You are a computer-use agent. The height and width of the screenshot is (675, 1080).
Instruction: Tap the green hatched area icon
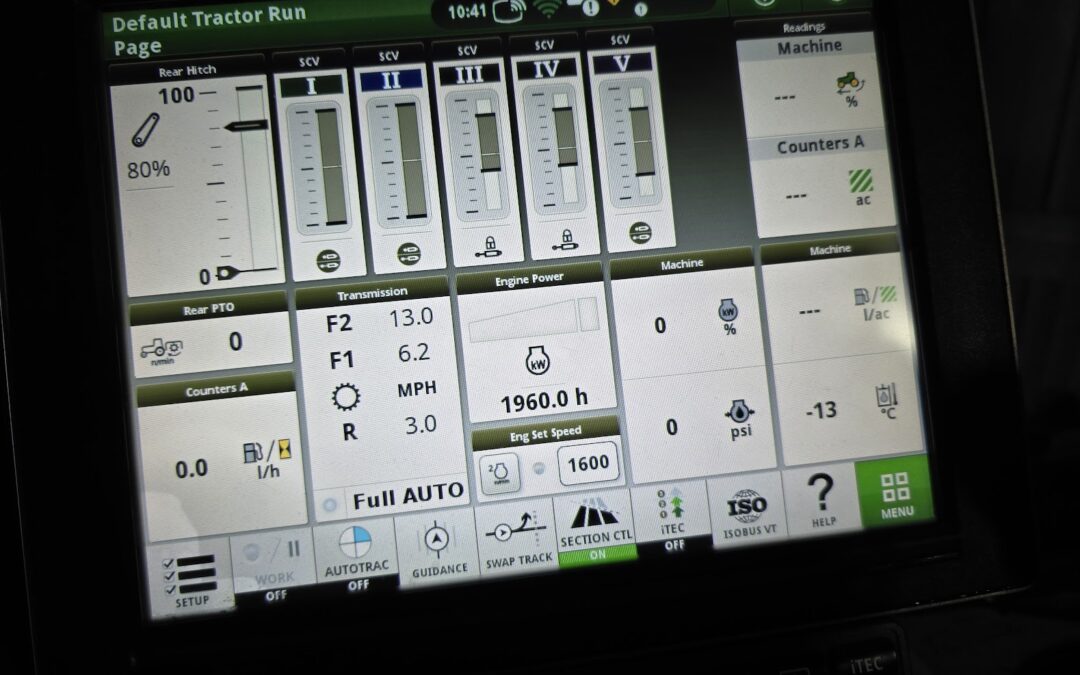click(x=861, y=181)
